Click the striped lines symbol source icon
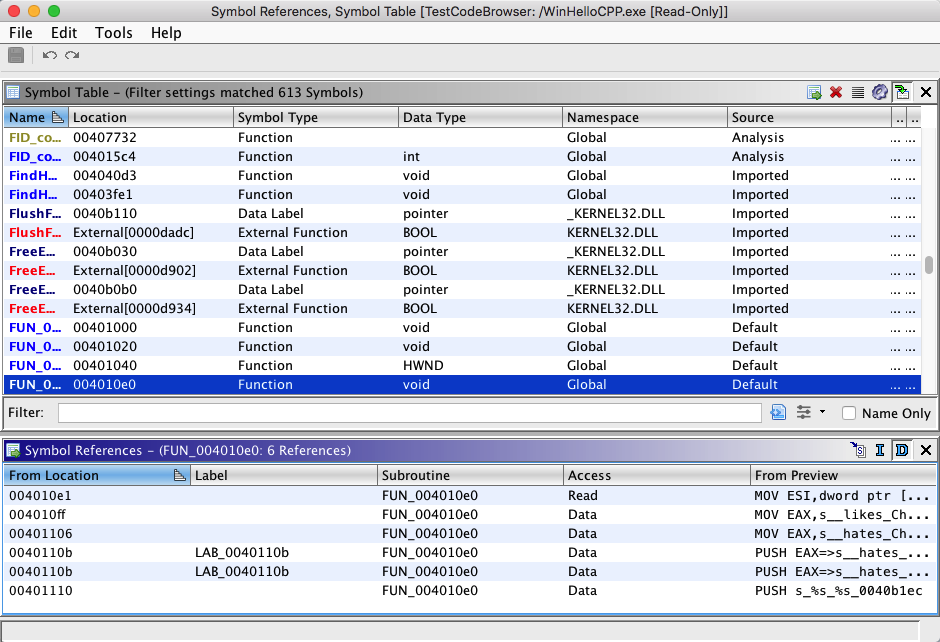 coord(857,92)
